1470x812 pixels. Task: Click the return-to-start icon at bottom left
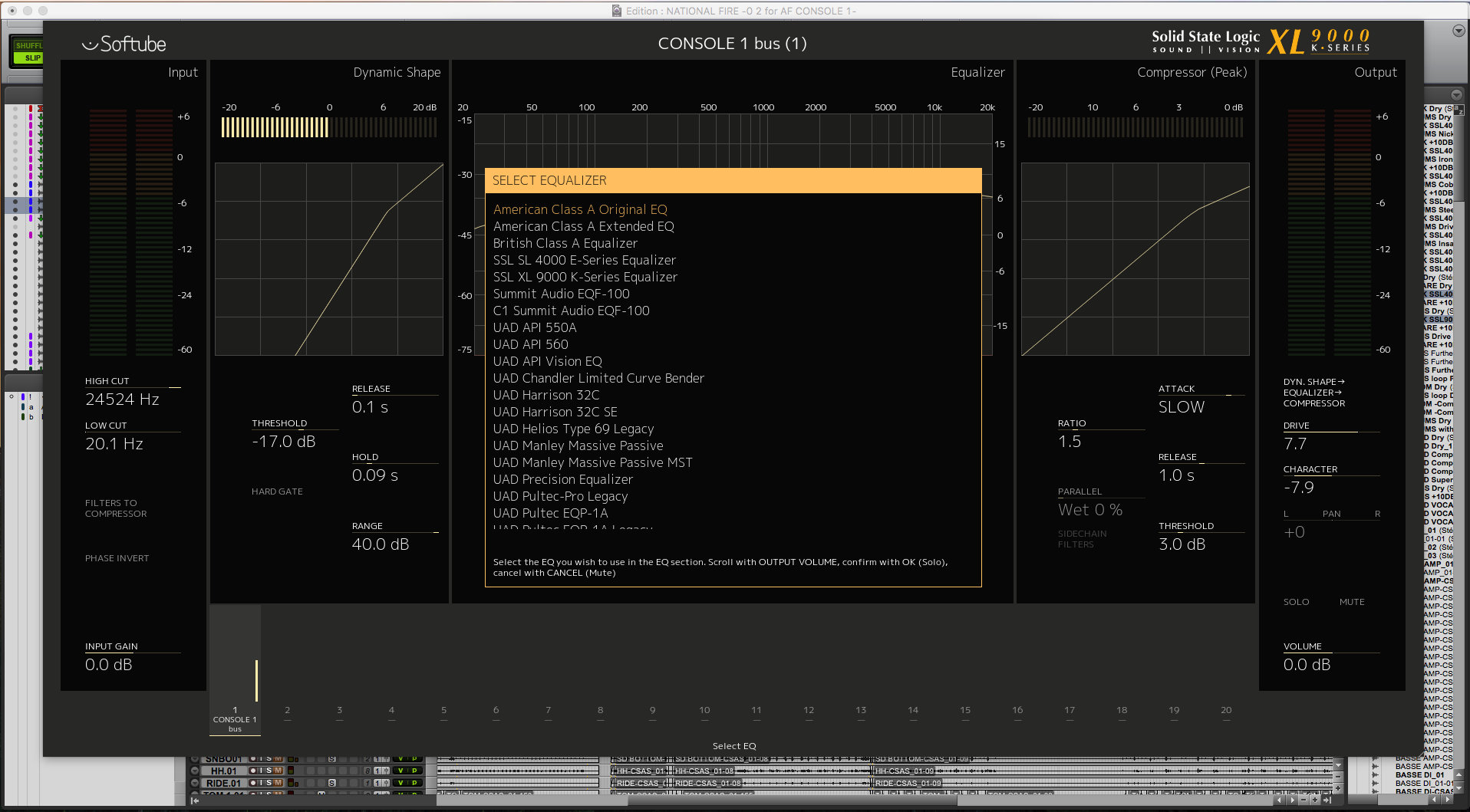pos(195,801)
